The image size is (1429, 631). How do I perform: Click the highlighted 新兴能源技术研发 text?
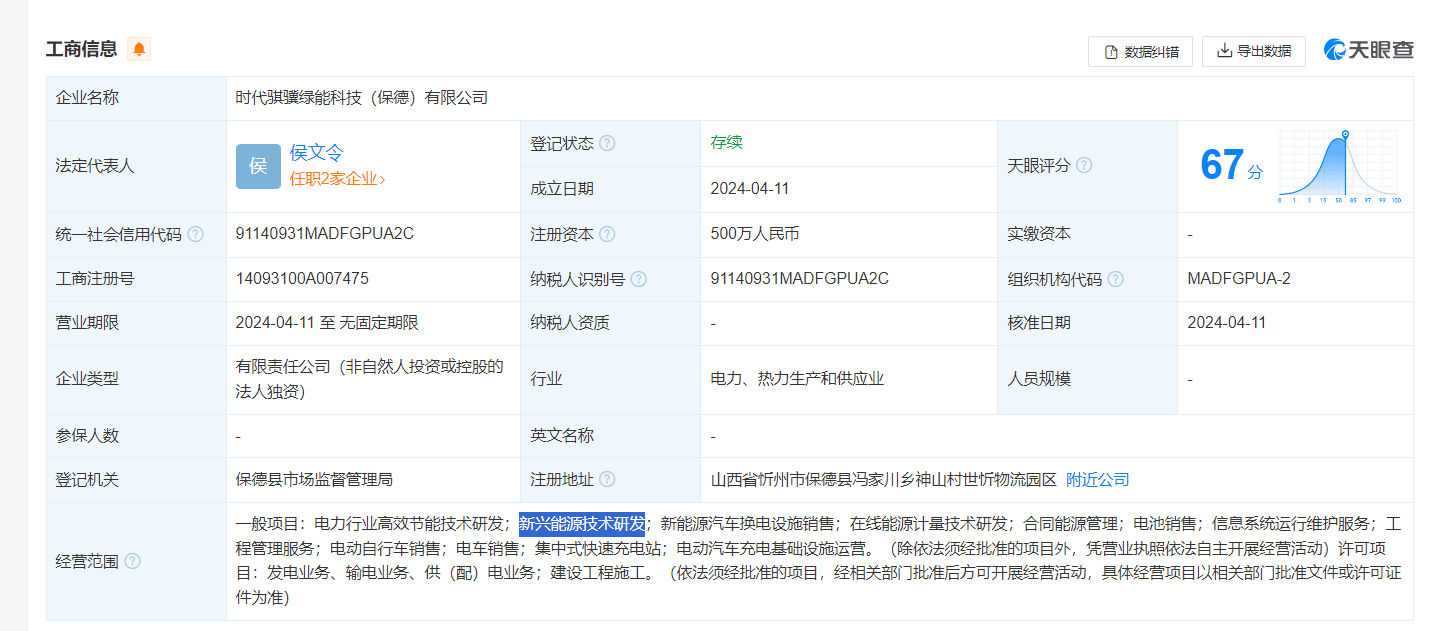coord(582,523)
